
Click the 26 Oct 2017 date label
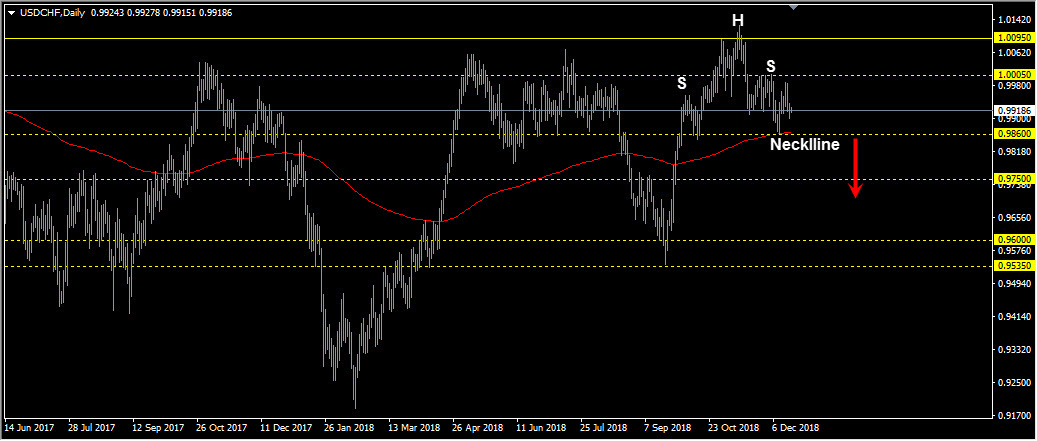tap(221, 427)
